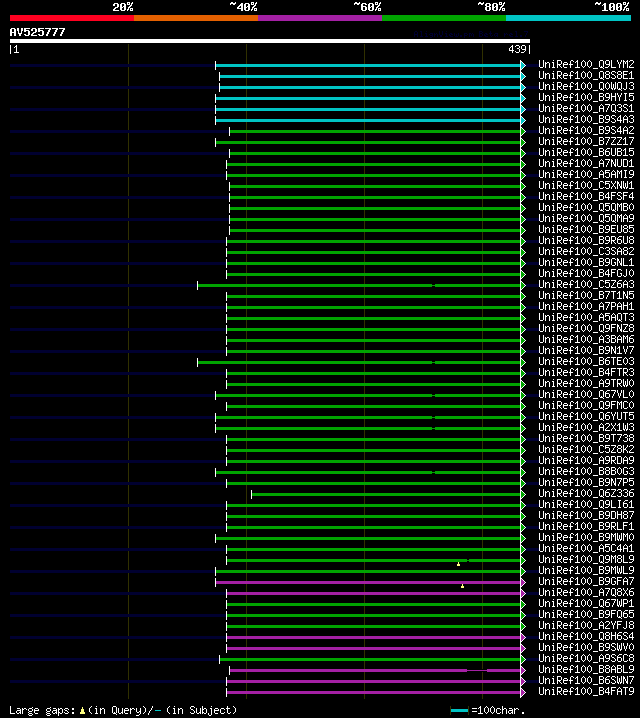Choose the UniRef100_C5Z6A3 label
The width and height of the screenshot is (640, 718).
click(x=586, y=284)
